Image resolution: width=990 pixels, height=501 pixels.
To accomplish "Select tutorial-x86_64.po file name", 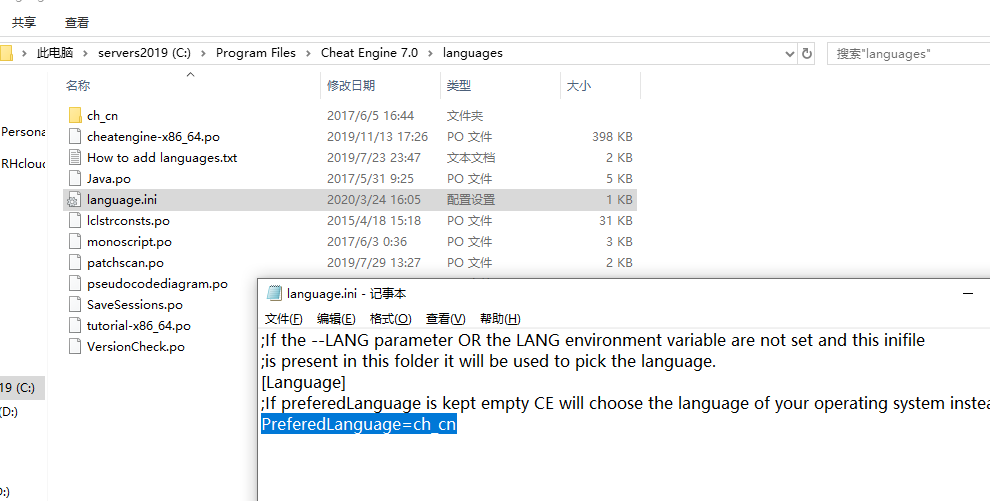I will [x=139, y=326].
